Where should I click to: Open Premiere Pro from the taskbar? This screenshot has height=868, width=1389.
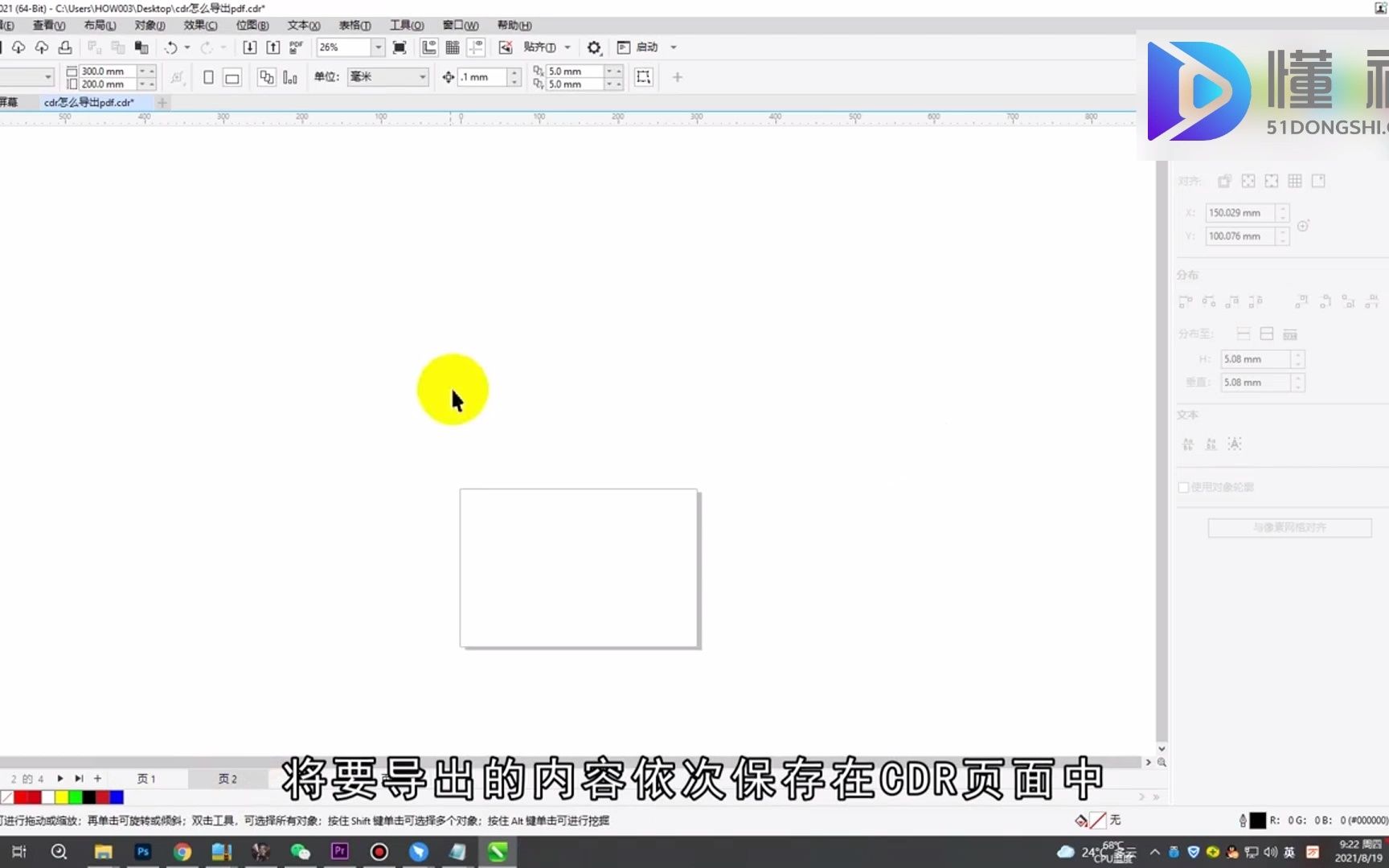[x=340, y=852]
